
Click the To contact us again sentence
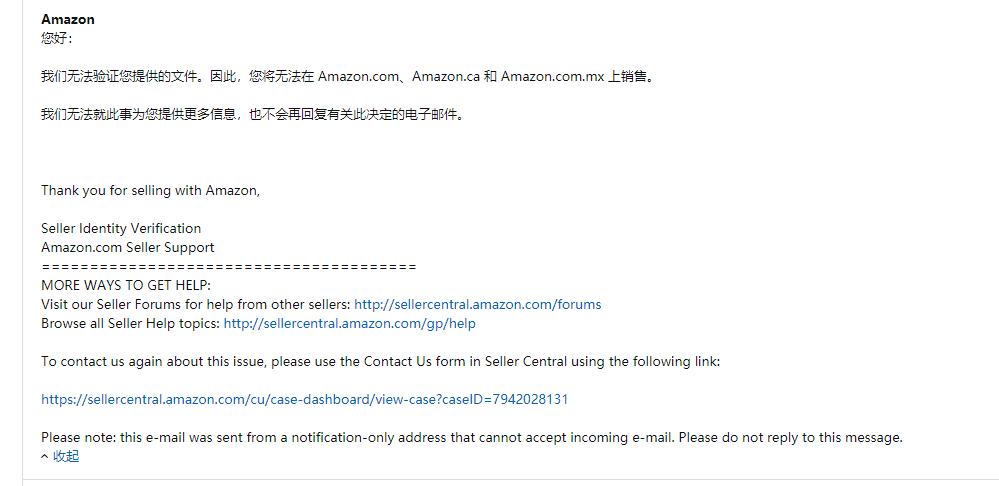coord(380,362)
